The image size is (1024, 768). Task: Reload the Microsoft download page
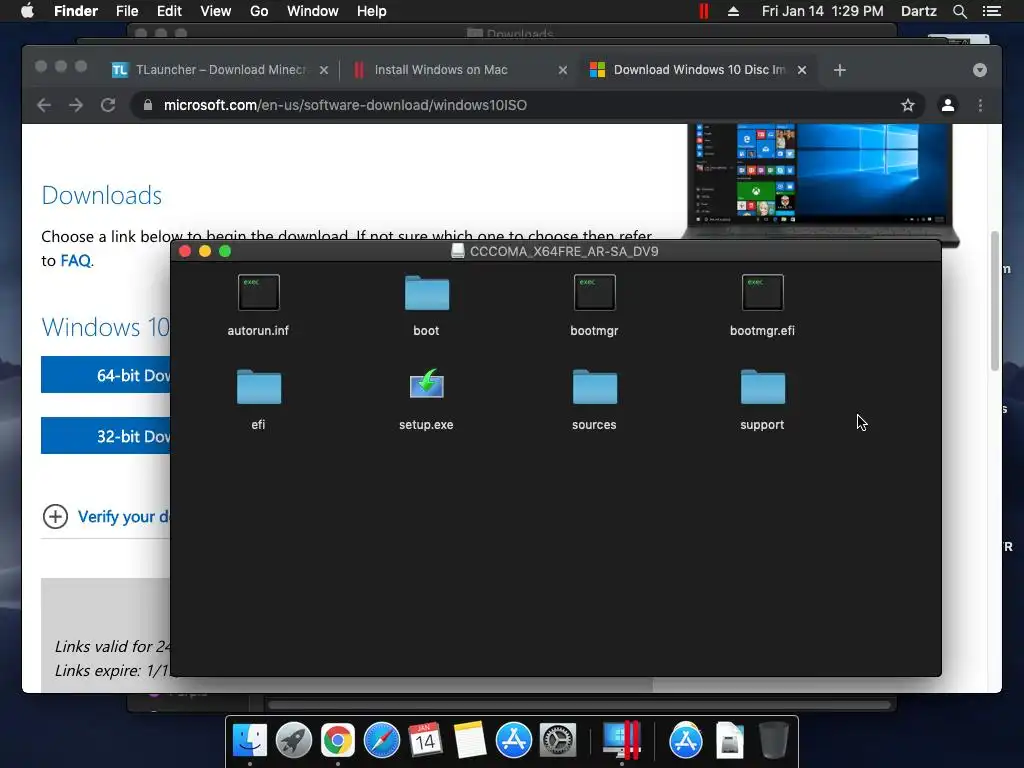point(108,105)
